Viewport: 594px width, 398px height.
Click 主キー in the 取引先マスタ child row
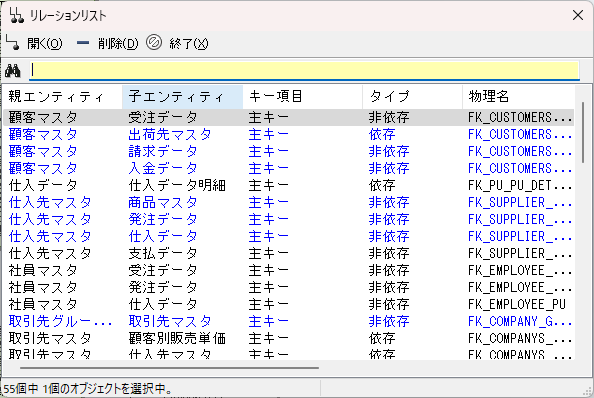pyautogui.click(x=269, y=321)
